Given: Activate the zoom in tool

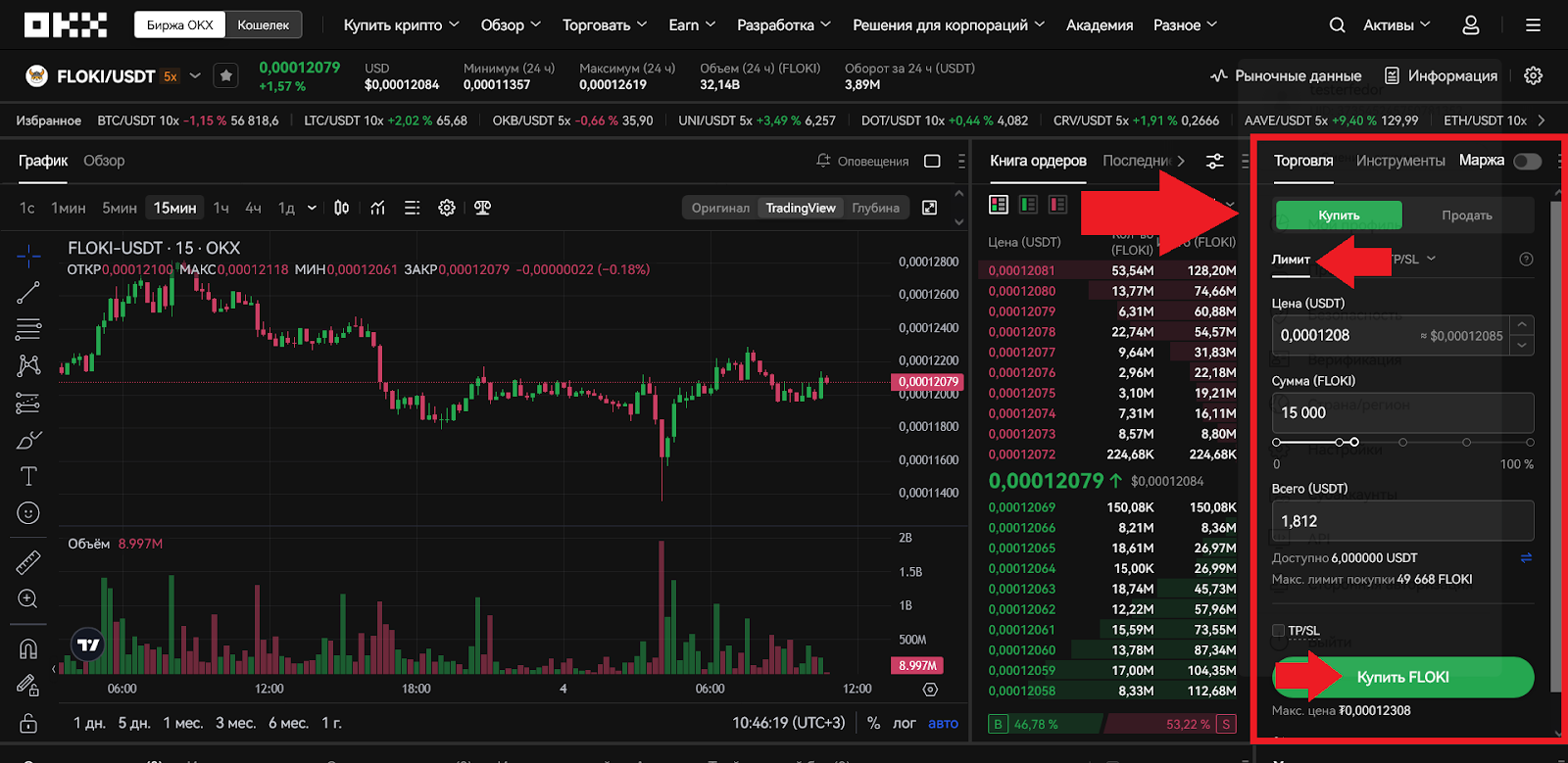Looking at the screenshot, I should (x=28, y=598).
